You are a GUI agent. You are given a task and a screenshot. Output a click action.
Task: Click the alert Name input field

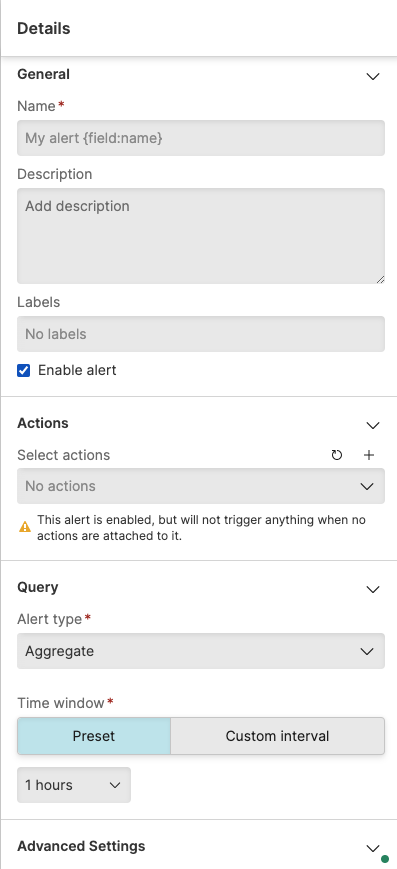click(x=201, y=138)
